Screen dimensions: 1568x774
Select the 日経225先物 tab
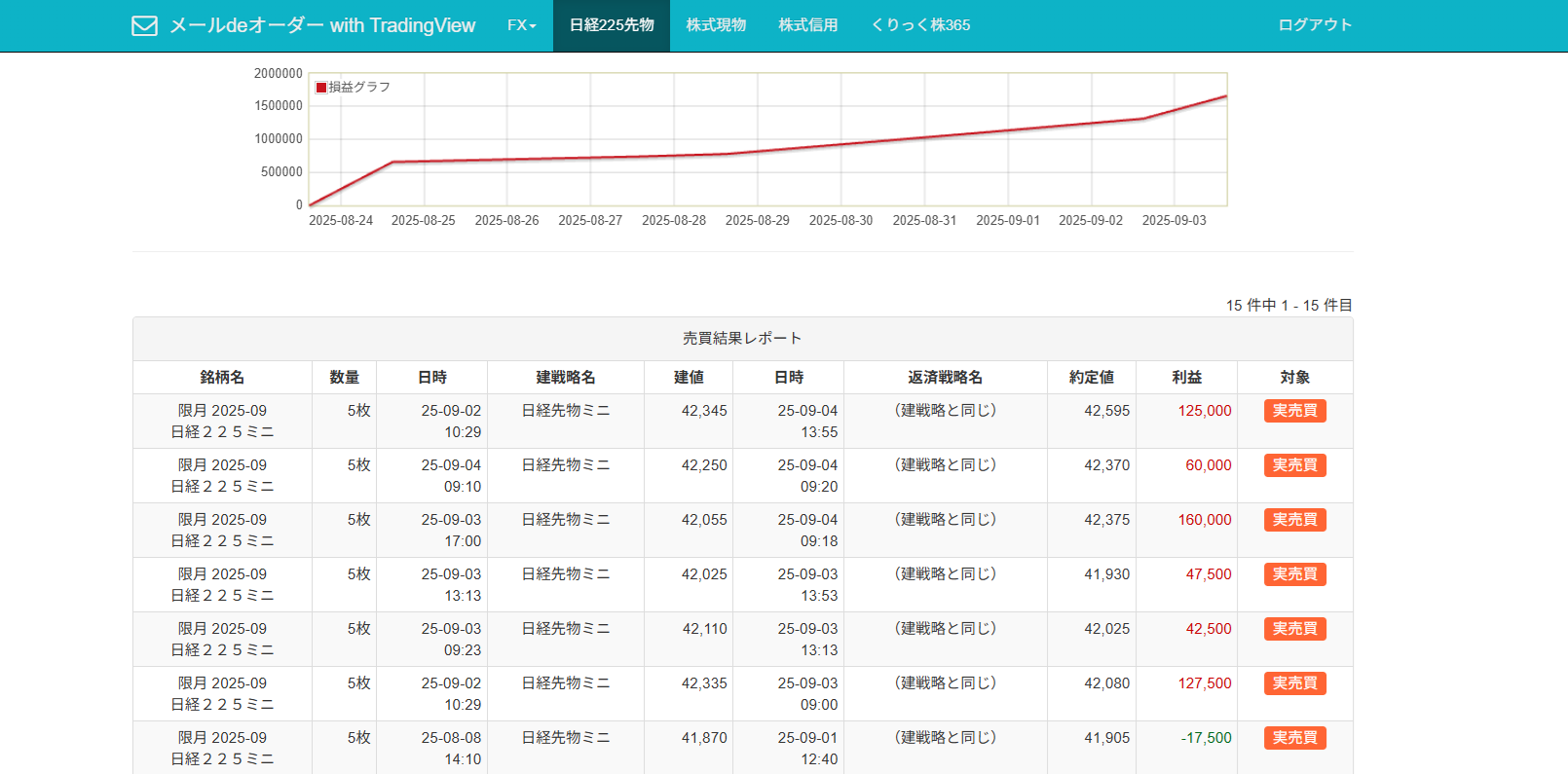click(x=612, y=25)
